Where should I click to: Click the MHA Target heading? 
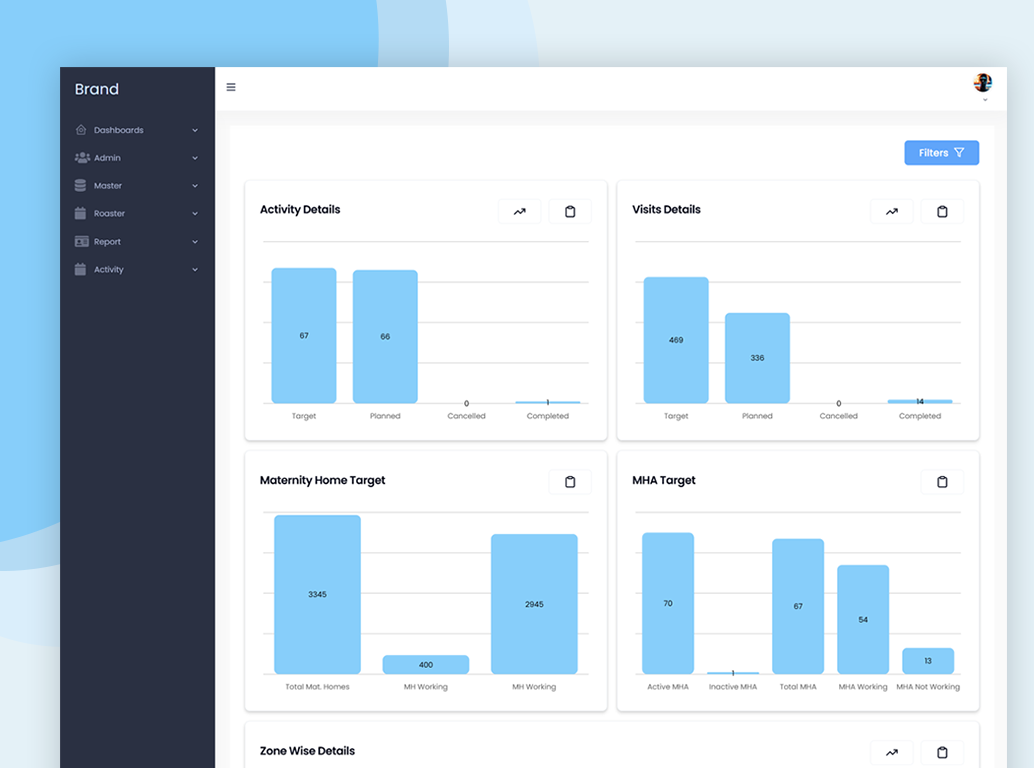663,481
